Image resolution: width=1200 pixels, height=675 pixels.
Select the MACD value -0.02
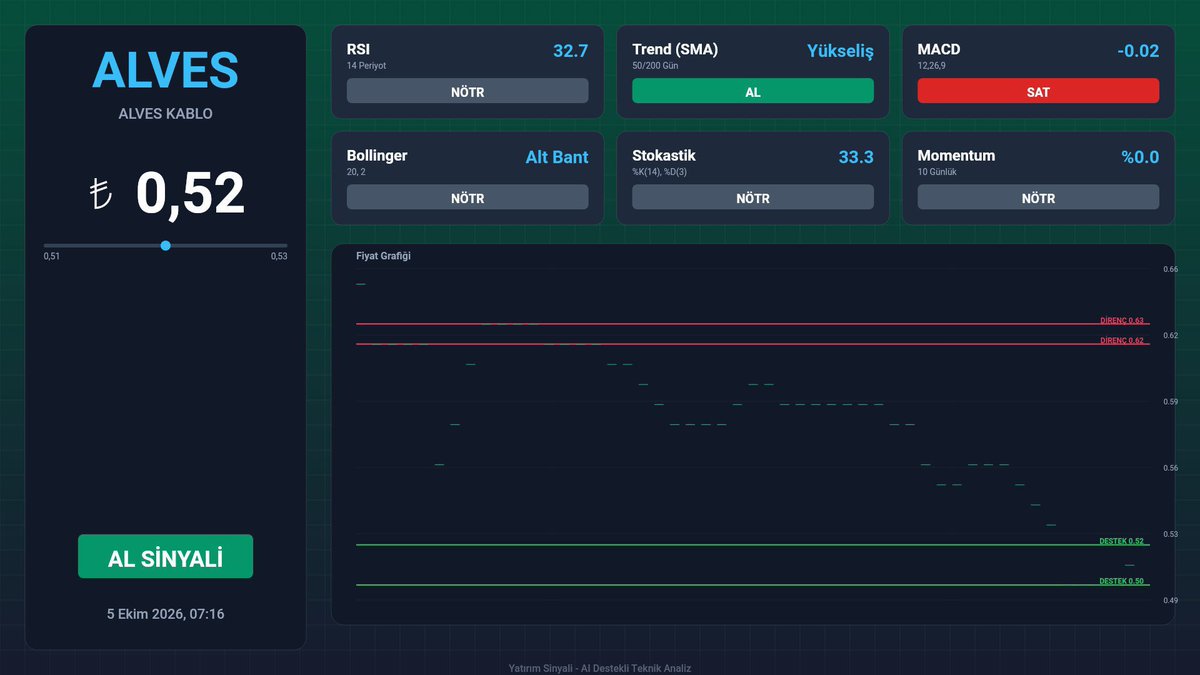[x=1140, y=50]
